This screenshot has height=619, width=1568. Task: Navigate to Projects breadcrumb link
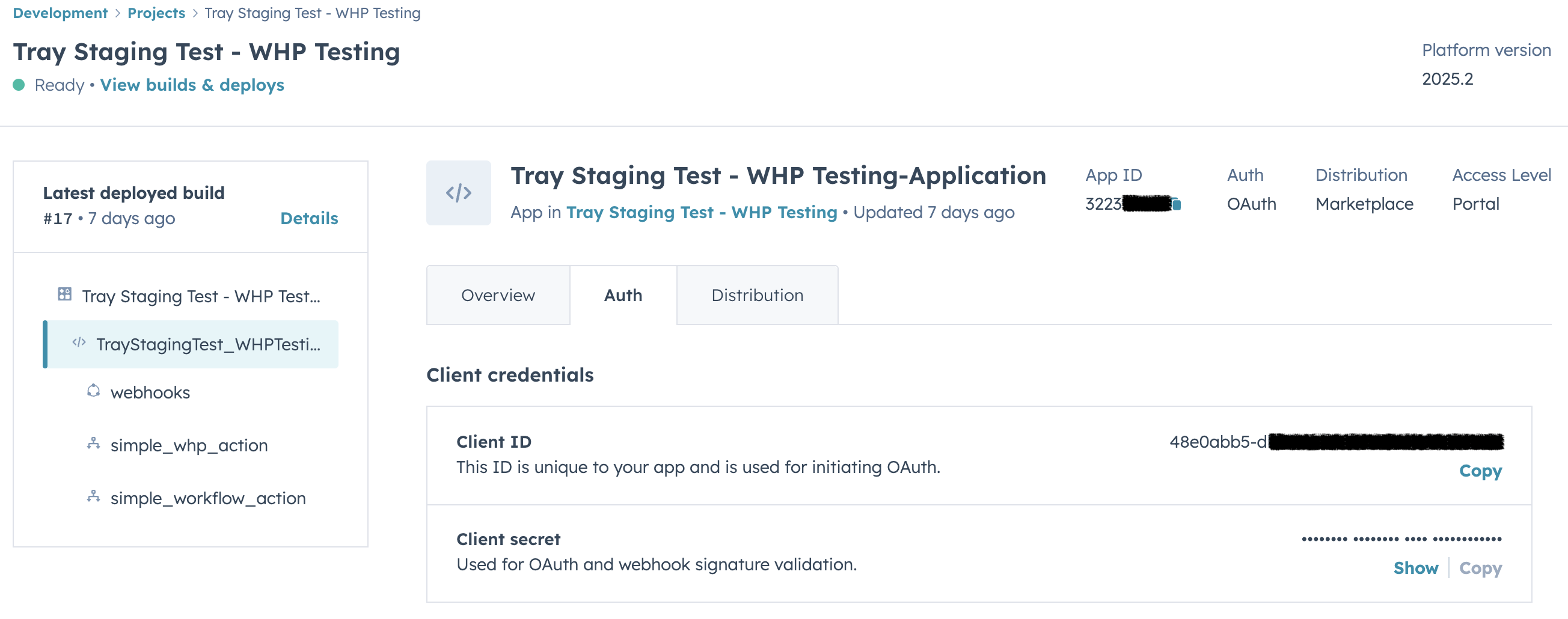pyautogui.click(x=156, y=13)
